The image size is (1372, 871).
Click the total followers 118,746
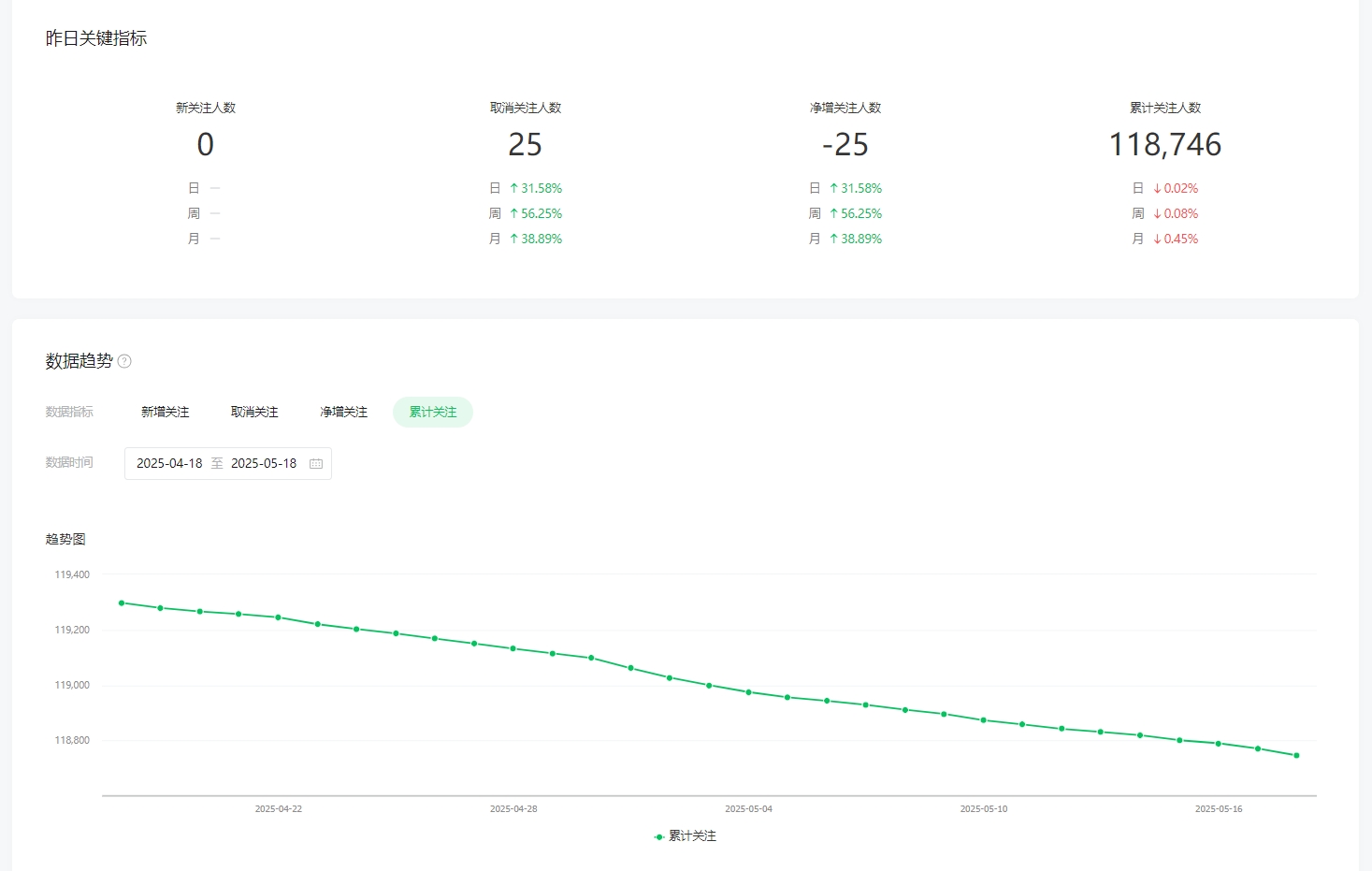pyautogui.click(x=1165, y=144)
